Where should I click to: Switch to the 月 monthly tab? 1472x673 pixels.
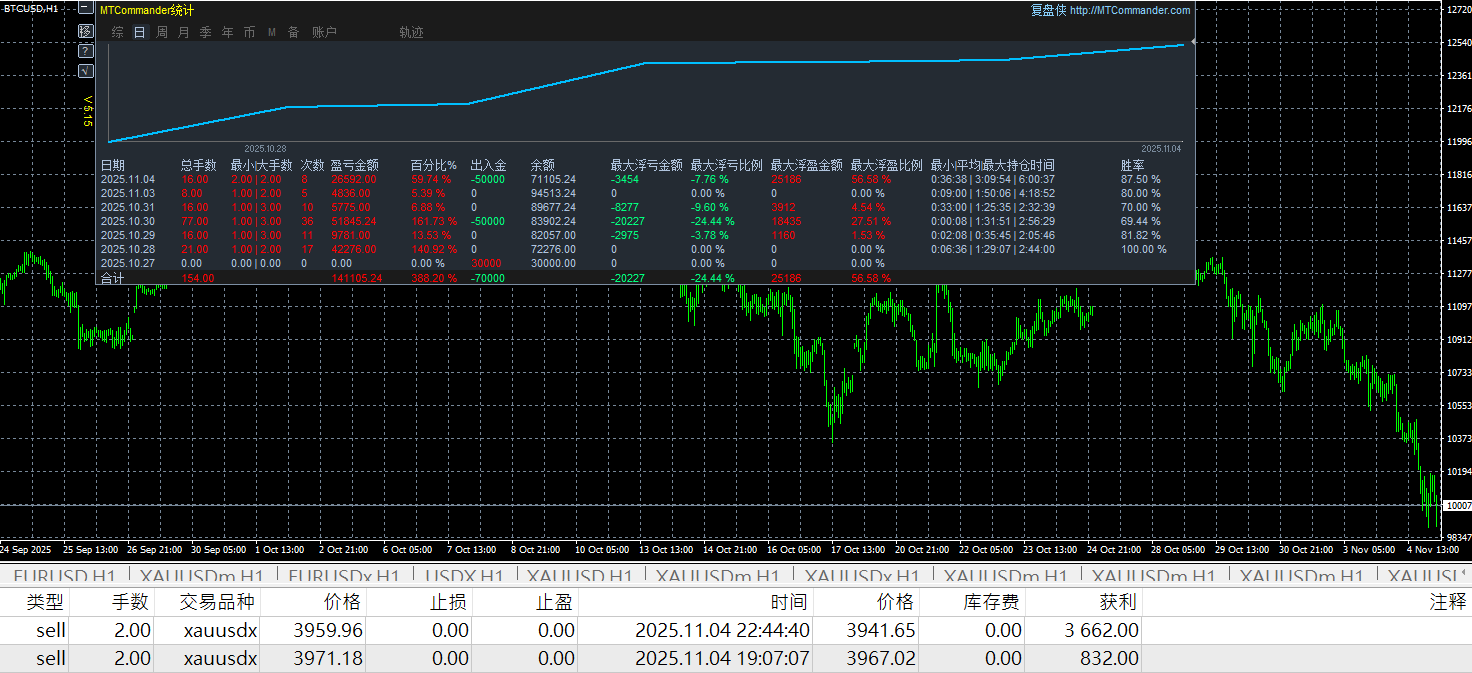click(x=184, y=32)
